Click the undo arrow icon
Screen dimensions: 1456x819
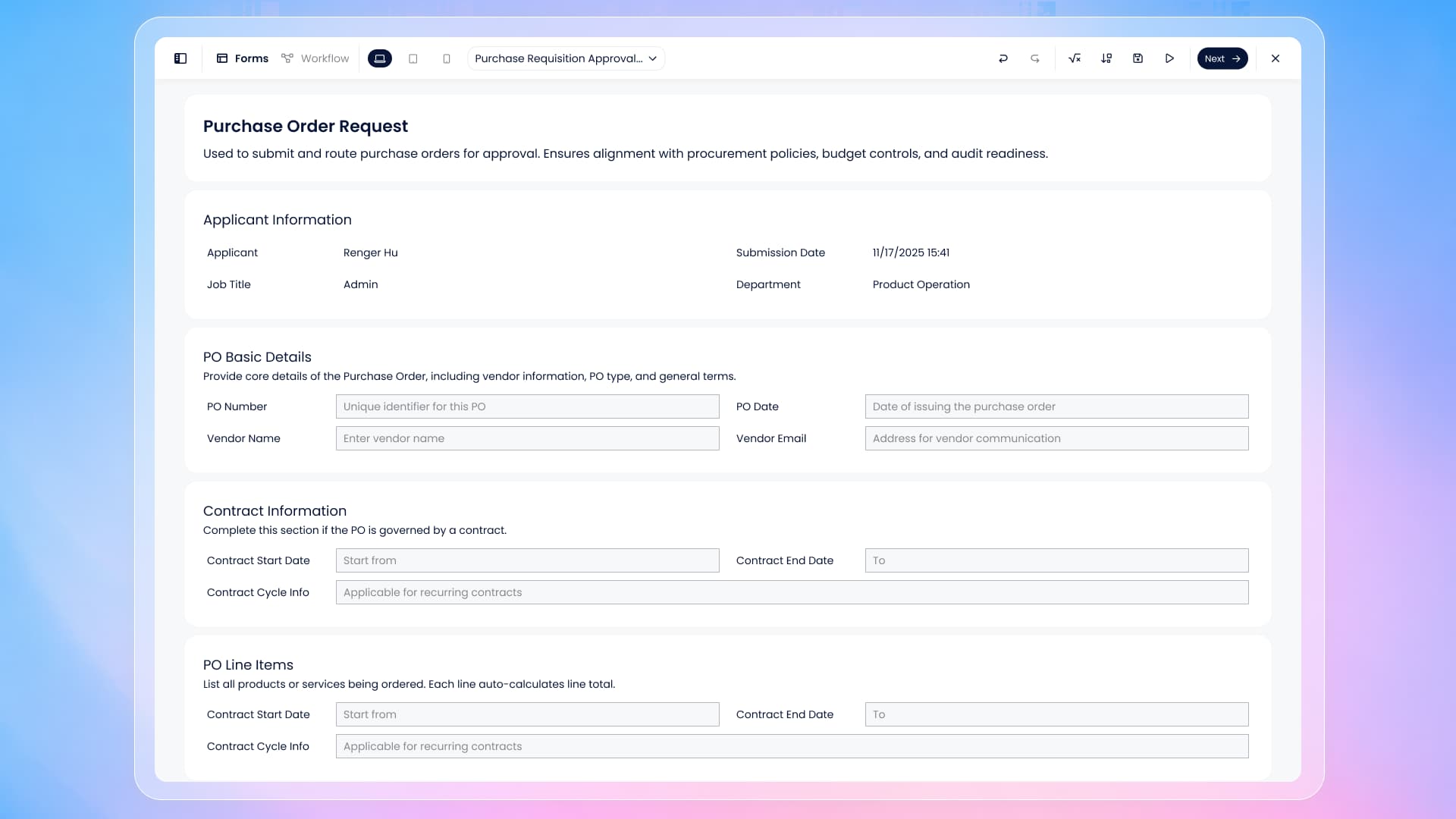1003,58
